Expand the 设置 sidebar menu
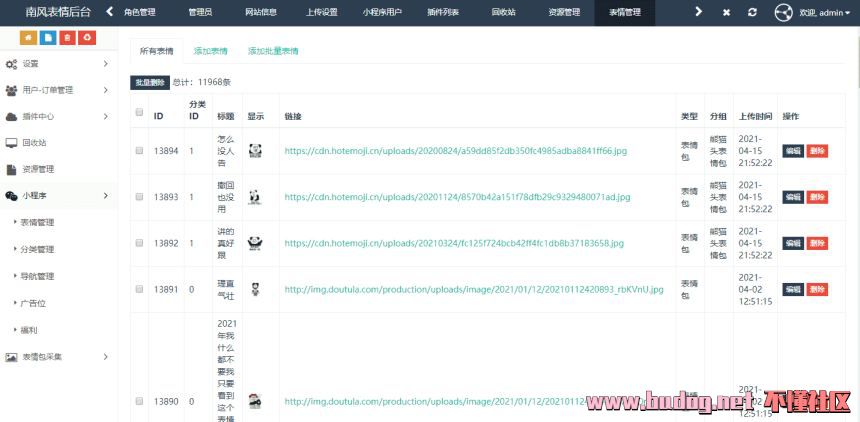 tap(58, 64)
